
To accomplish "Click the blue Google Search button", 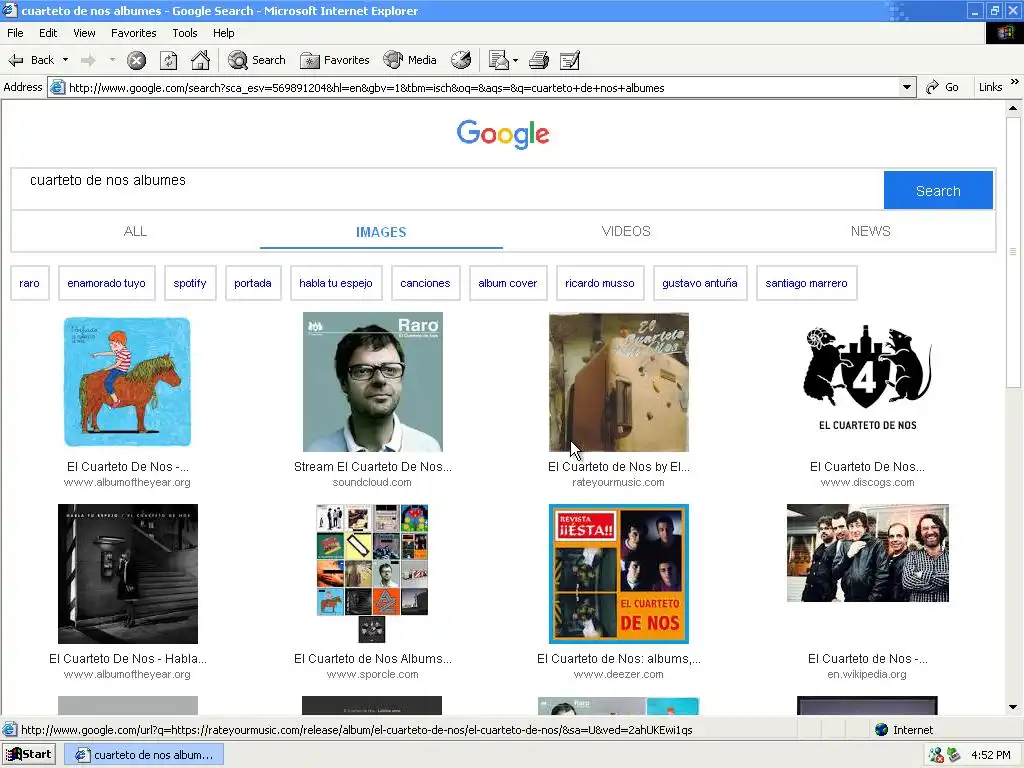I will 938,191.
